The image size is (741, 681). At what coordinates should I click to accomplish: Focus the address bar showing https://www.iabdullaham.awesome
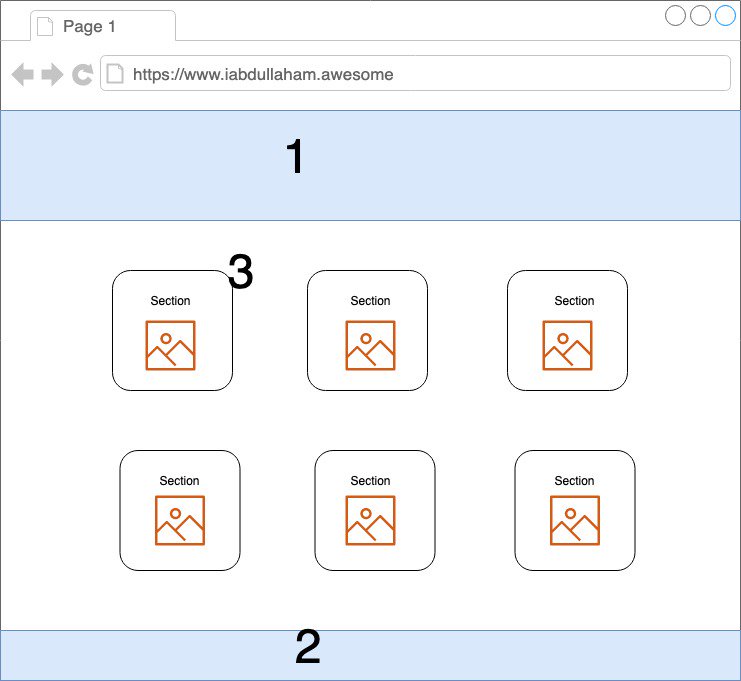(x=415, y=73)
